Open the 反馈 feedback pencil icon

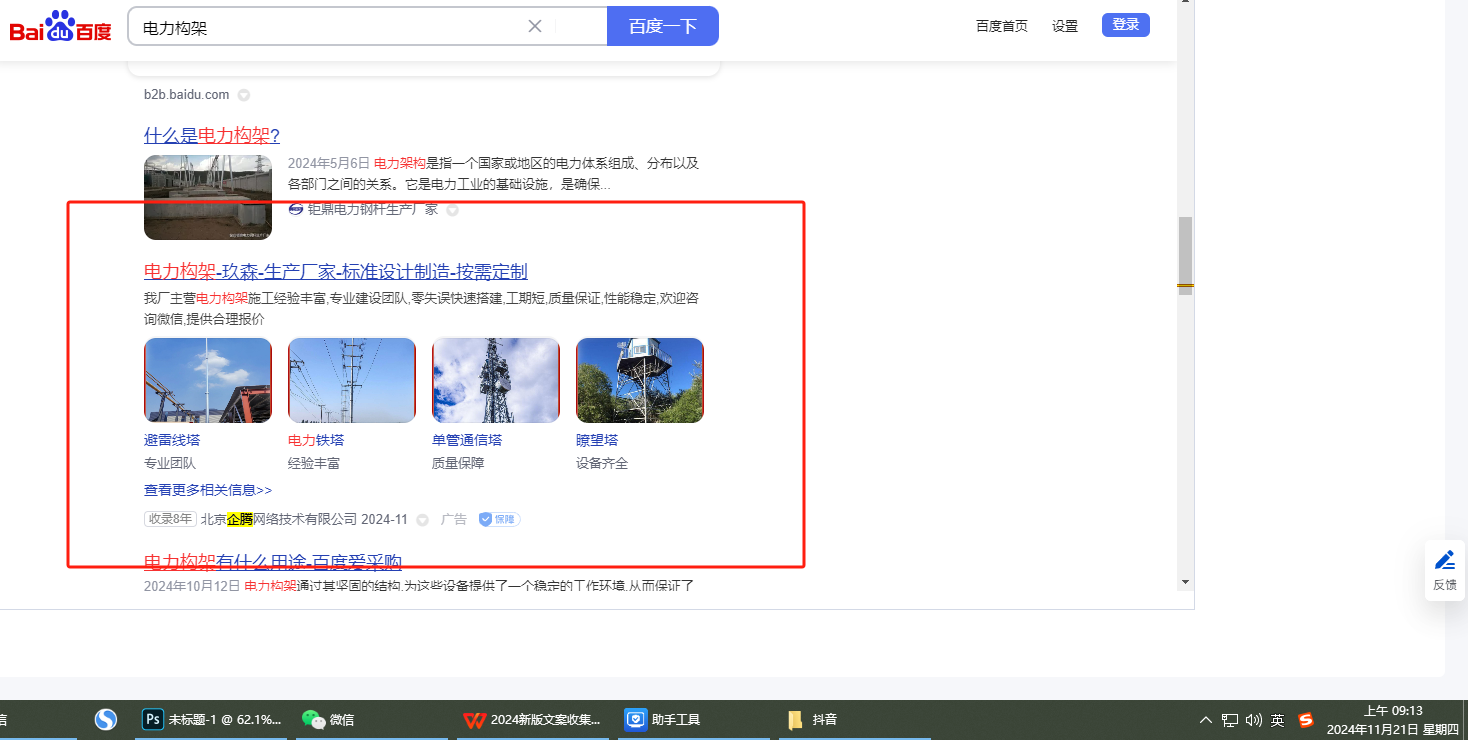coord(1444,560)
